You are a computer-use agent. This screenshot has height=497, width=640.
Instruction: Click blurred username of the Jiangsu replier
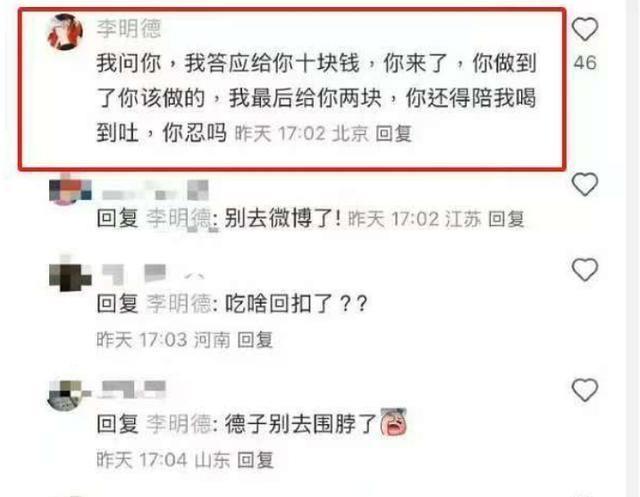(x=155, y=191)
